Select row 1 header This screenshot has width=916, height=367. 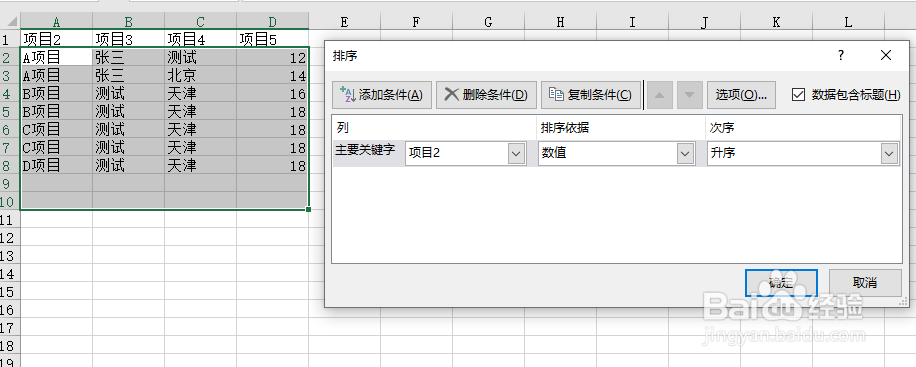click(x=10, y=40)
